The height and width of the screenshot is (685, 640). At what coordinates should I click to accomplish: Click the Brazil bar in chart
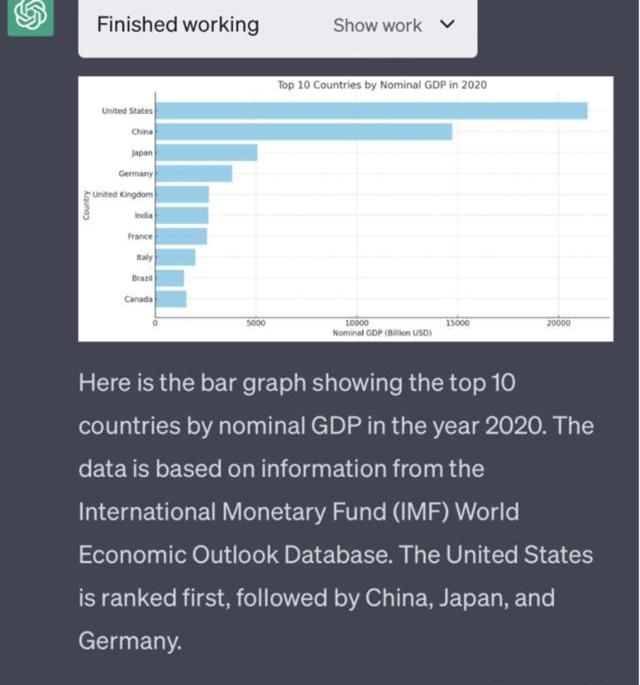point(170,278)
